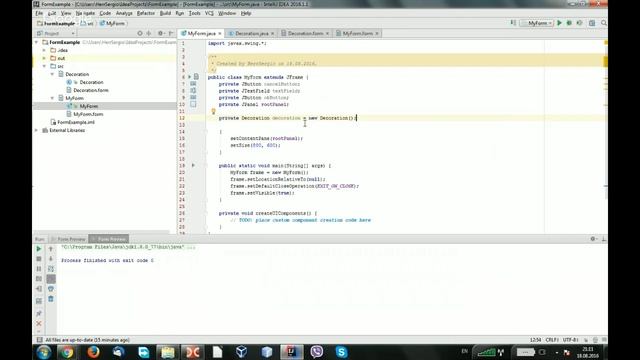Image resolution: width=640 pixels, height=360 pixels.
Task: Collapse the FormExample root node
Action: pyautogui.click(x=37, y=42)
